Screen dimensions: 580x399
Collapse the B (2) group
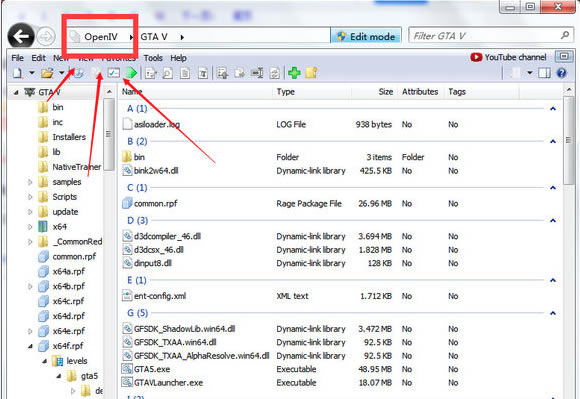(x=553, y=142)
